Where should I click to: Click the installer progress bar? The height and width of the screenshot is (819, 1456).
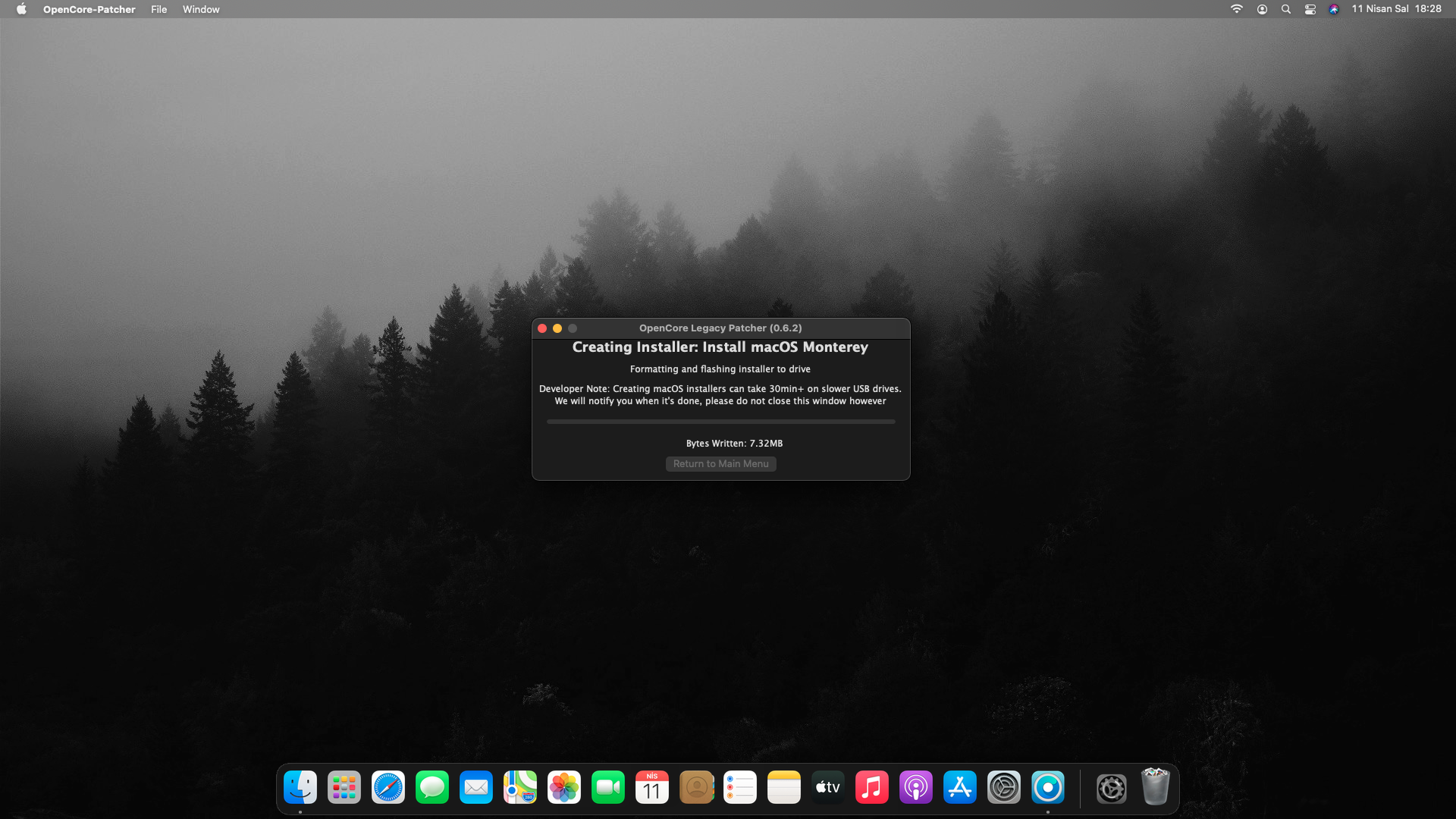tap(720, 422)
